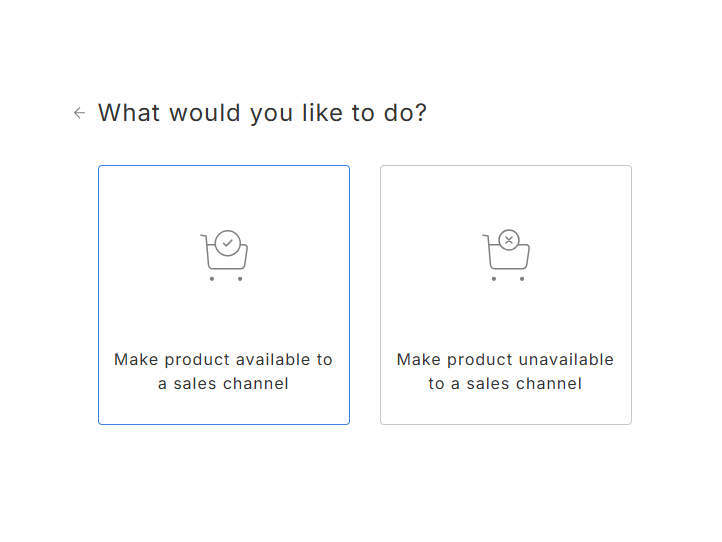Pick the gray-bordered unavailable option card
This screenshot has width=722, height=542.
click(506, 295)
